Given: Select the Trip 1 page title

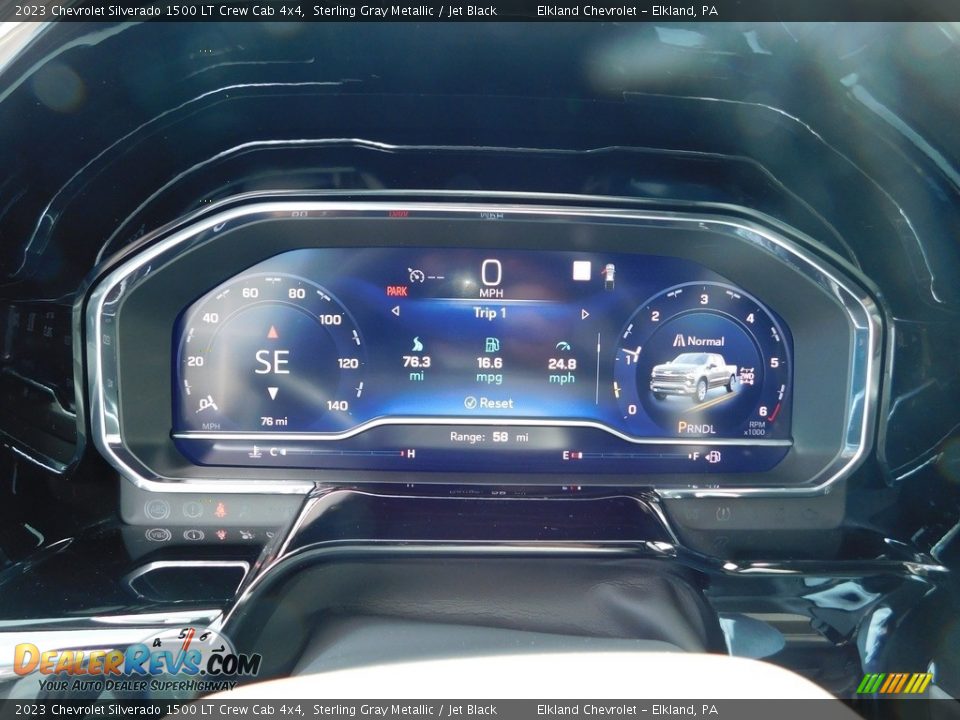Looking at the screenshot, I should [490, 313].
